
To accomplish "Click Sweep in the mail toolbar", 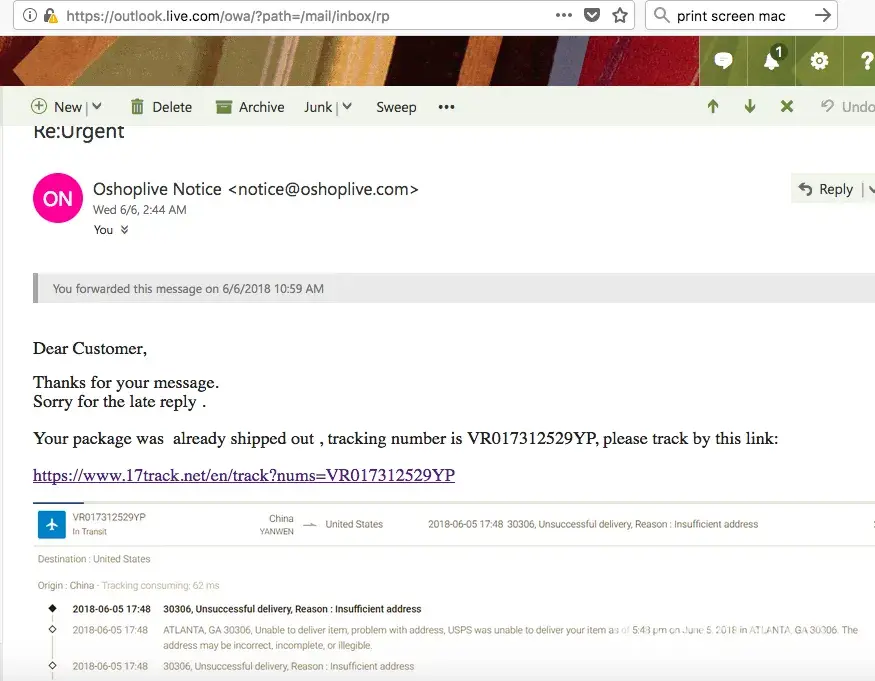I will coord(396,107).
